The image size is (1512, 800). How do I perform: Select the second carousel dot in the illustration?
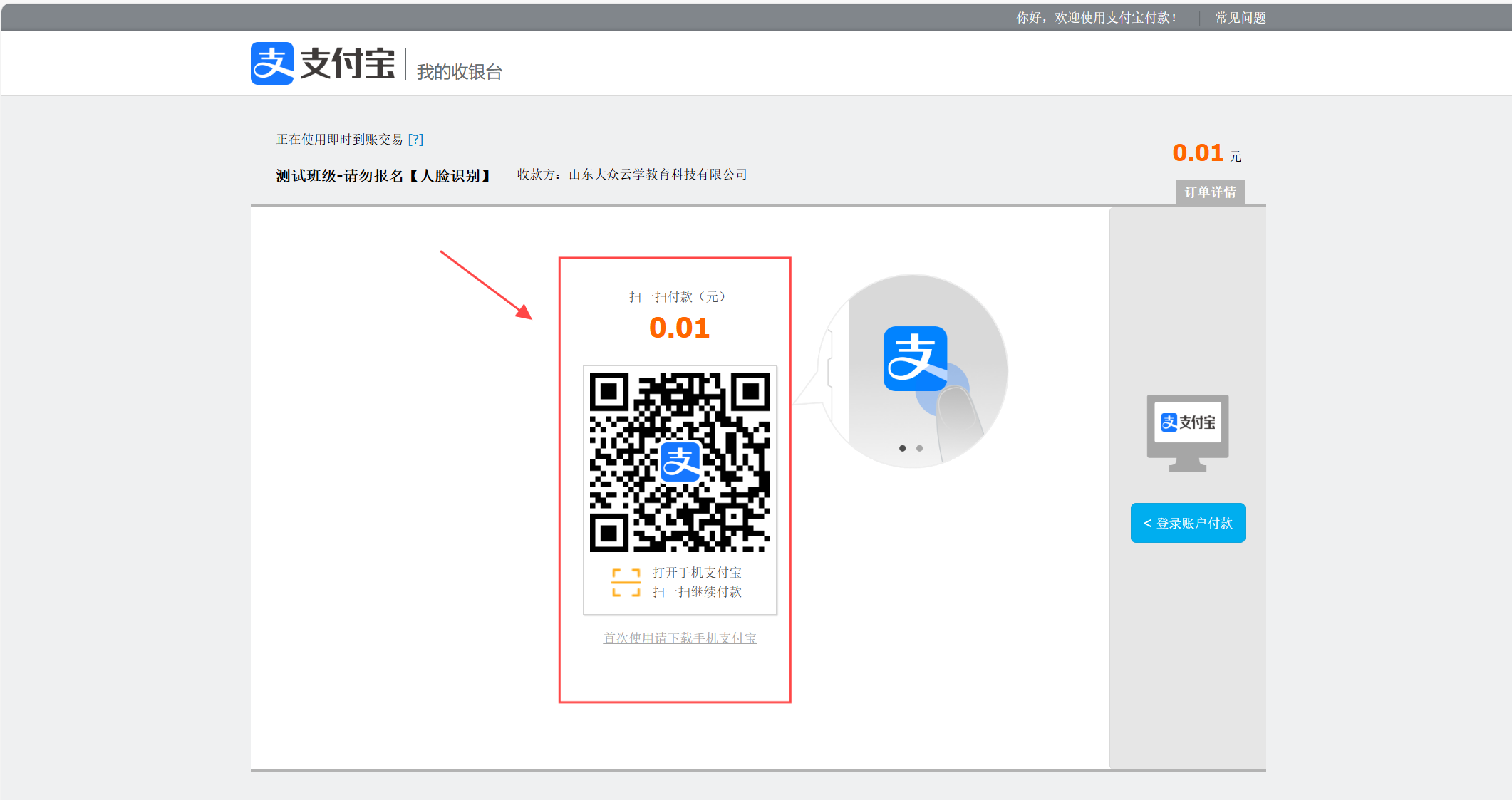(x=919, y=448)
